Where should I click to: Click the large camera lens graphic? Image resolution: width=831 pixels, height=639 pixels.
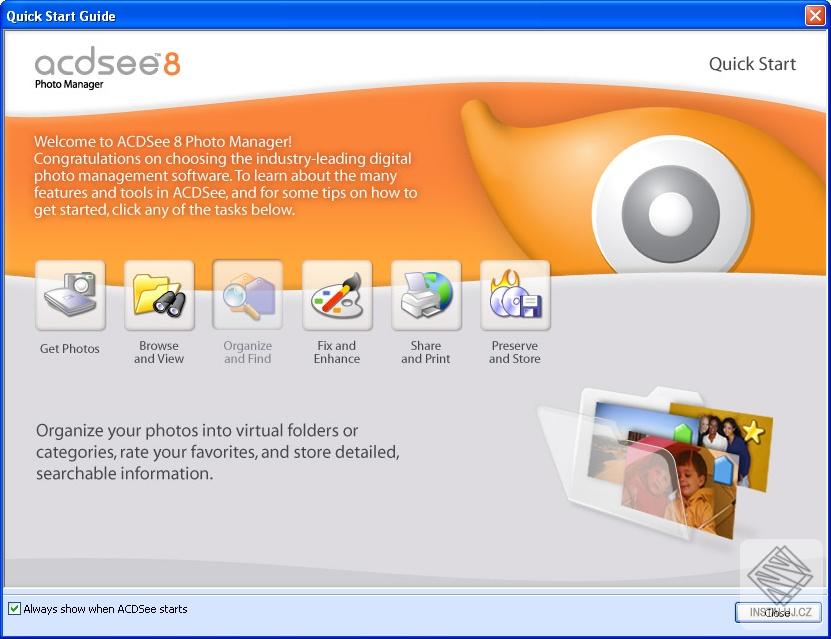pyautogui.click(x=671, y=207)
